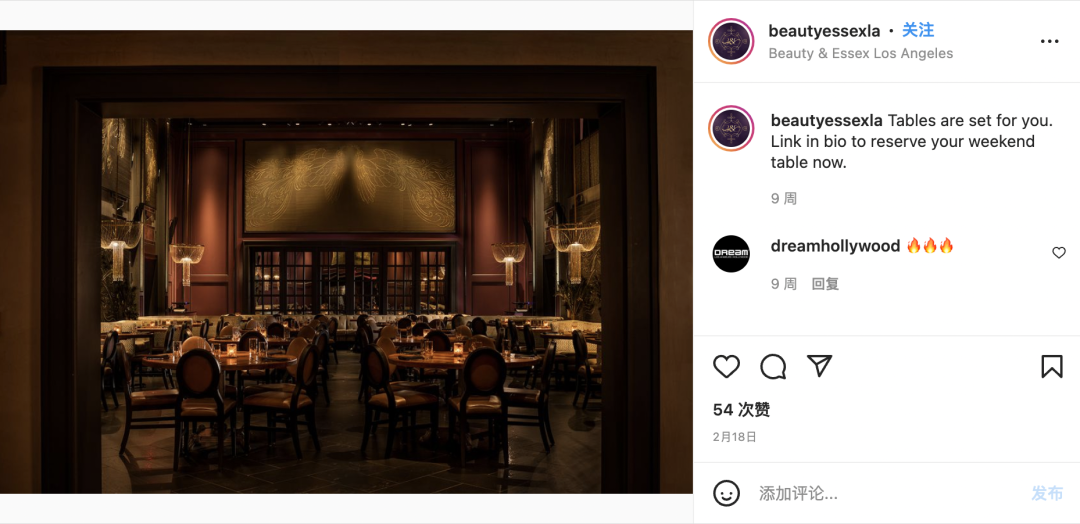Reply to the comment via 回复
Image resolution: width=1080 pixels, height=524 pixels.
coord(825,284)
